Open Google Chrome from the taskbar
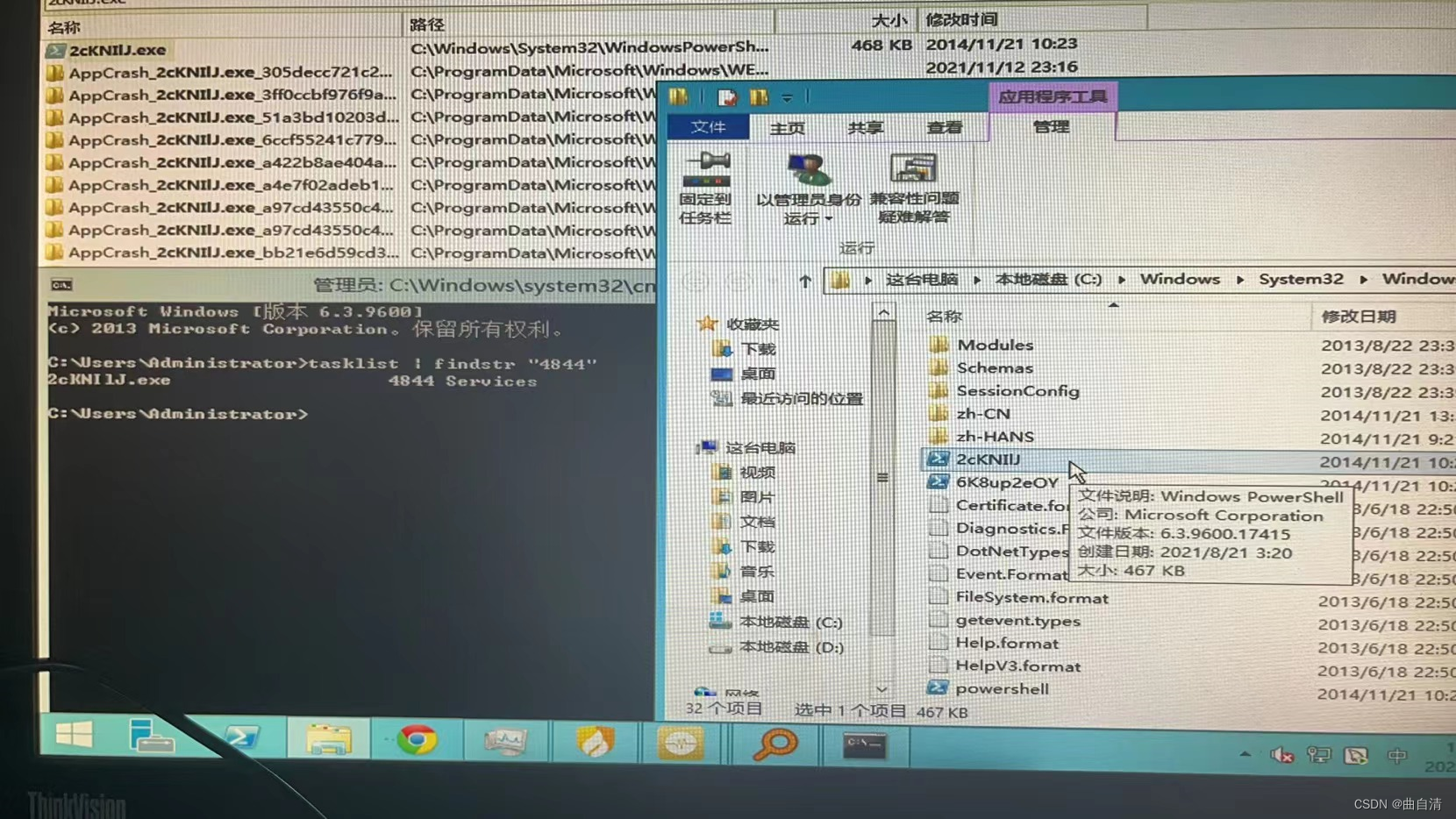The image size is (1456, 819). [x=418, y=741]
